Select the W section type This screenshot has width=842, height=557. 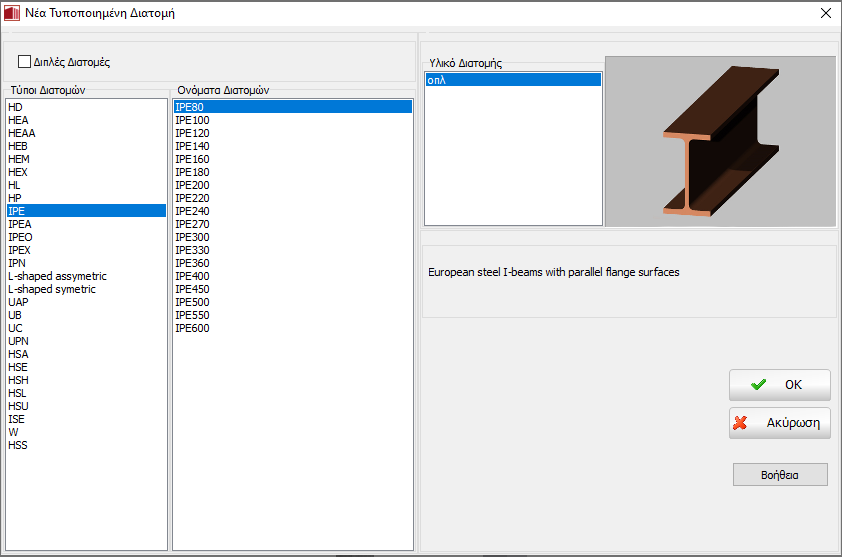pos(13,432)
